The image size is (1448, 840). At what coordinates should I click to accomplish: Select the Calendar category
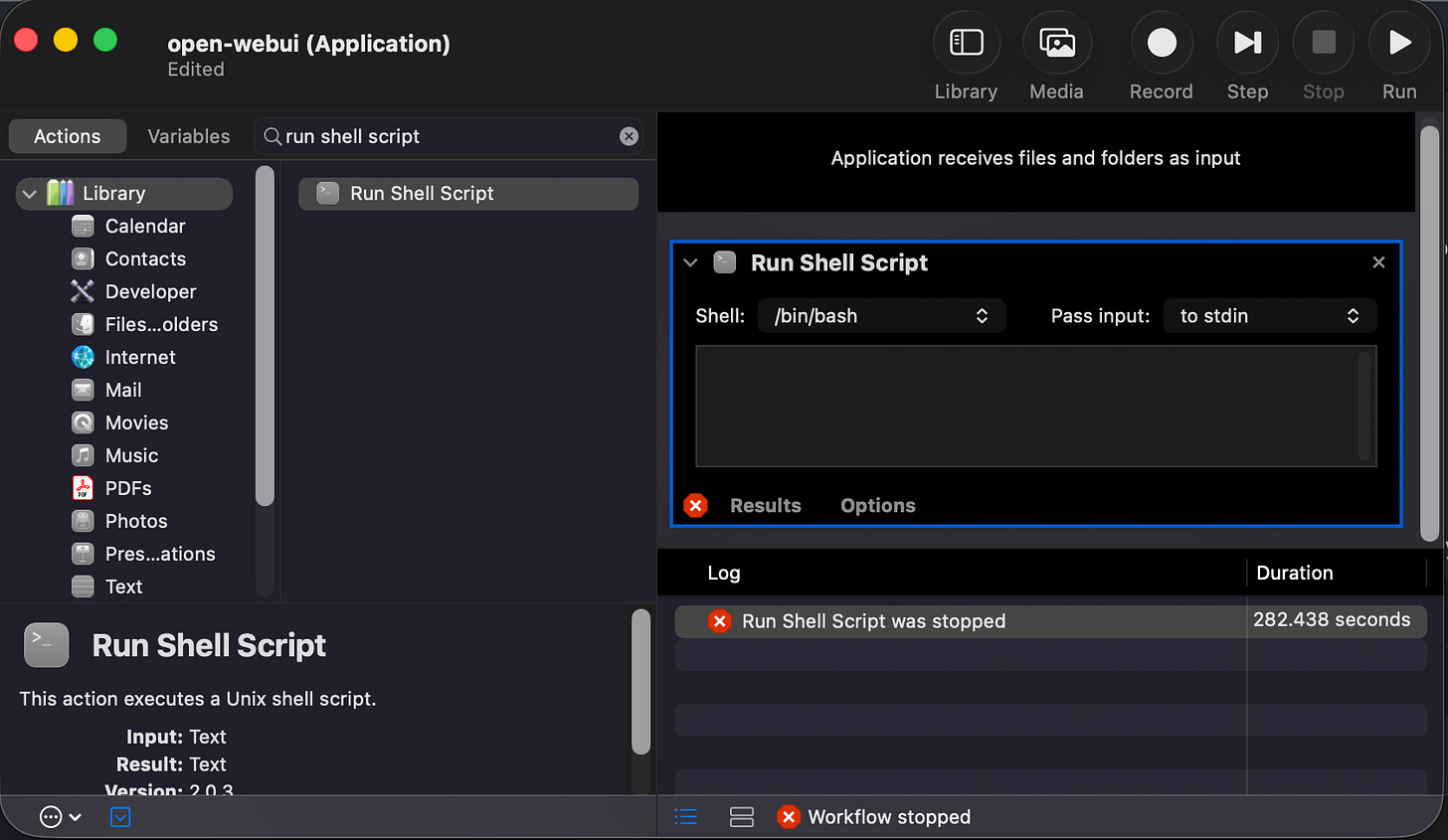pos(145,227)
